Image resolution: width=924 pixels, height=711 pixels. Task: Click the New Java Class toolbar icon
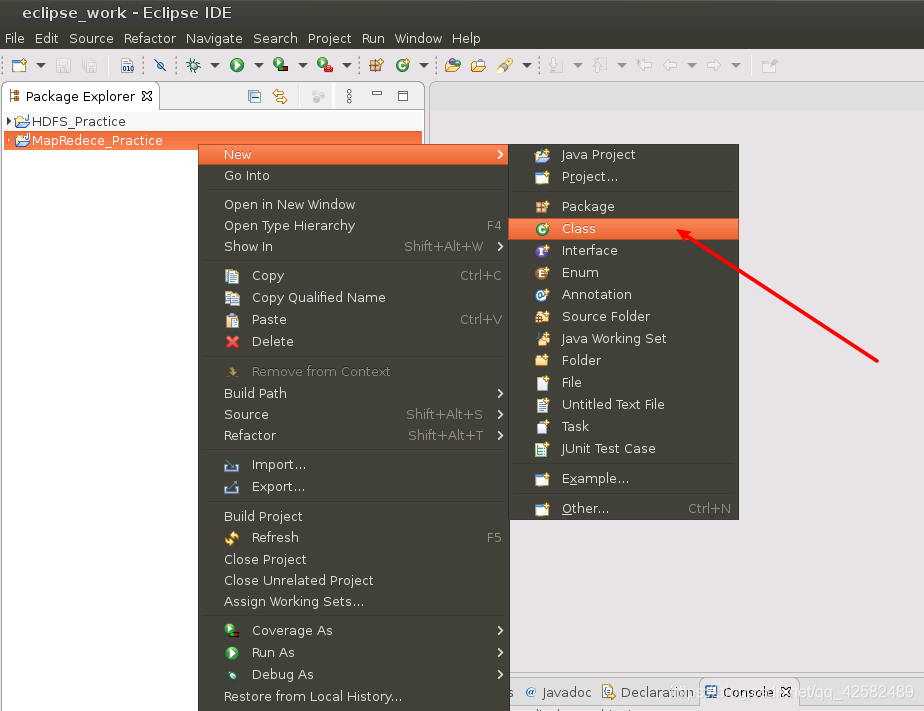coord(402,65)
